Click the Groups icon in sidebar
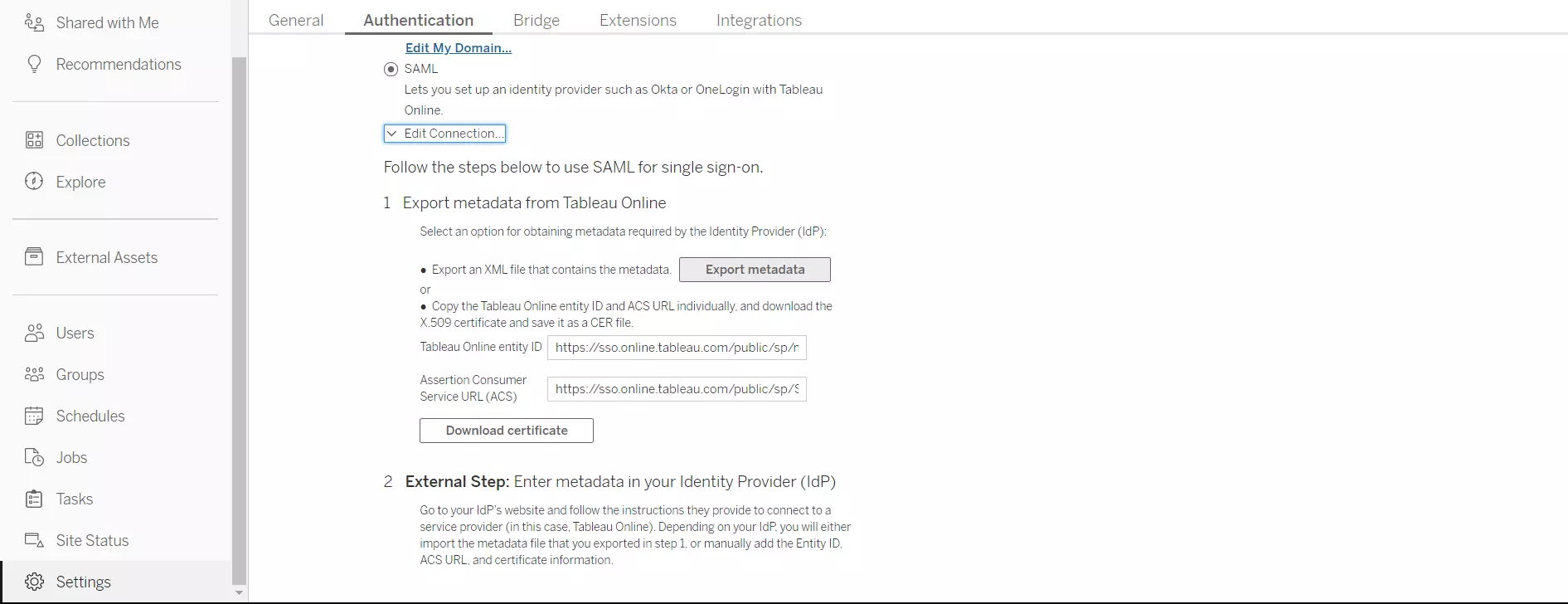Viewport: 1568px width, 604px height. click(34, 374)
